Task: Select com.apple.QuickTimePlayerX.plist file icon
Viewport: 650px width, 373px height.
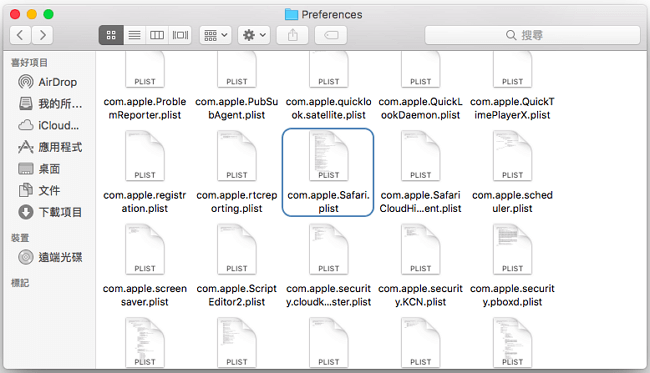Action: 512,69
